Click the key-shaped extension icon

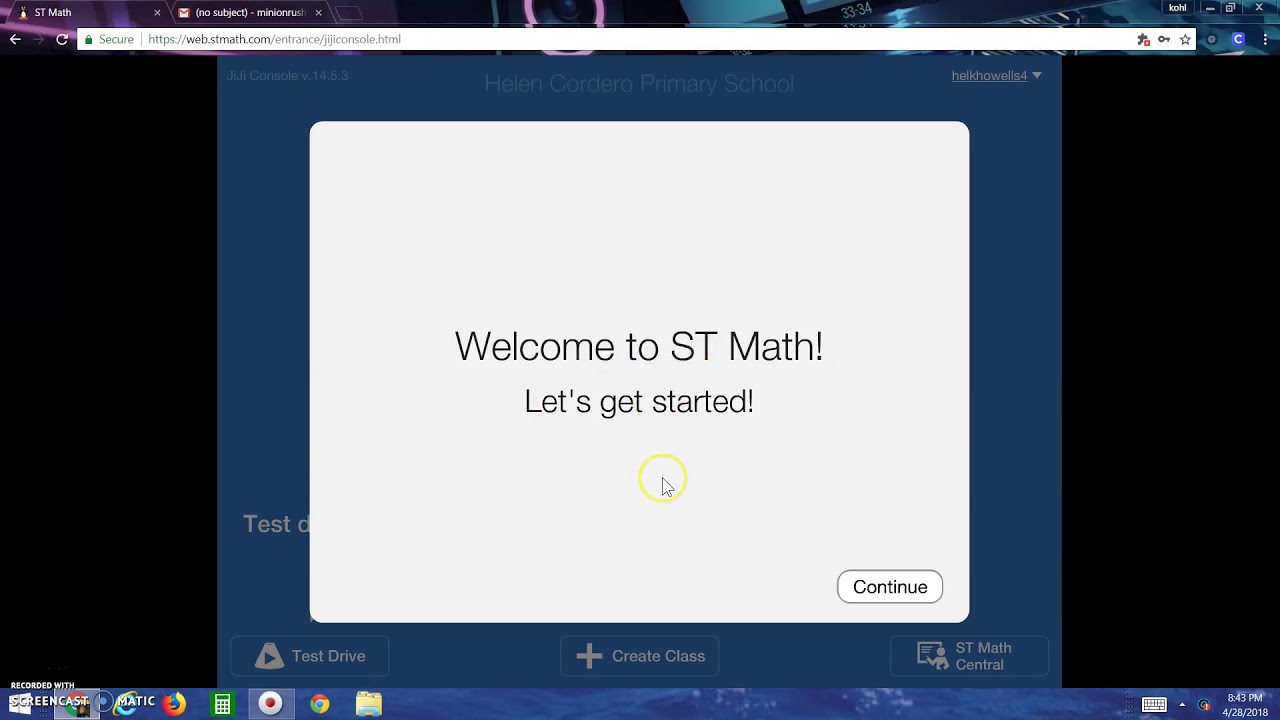coord(1164,39)
